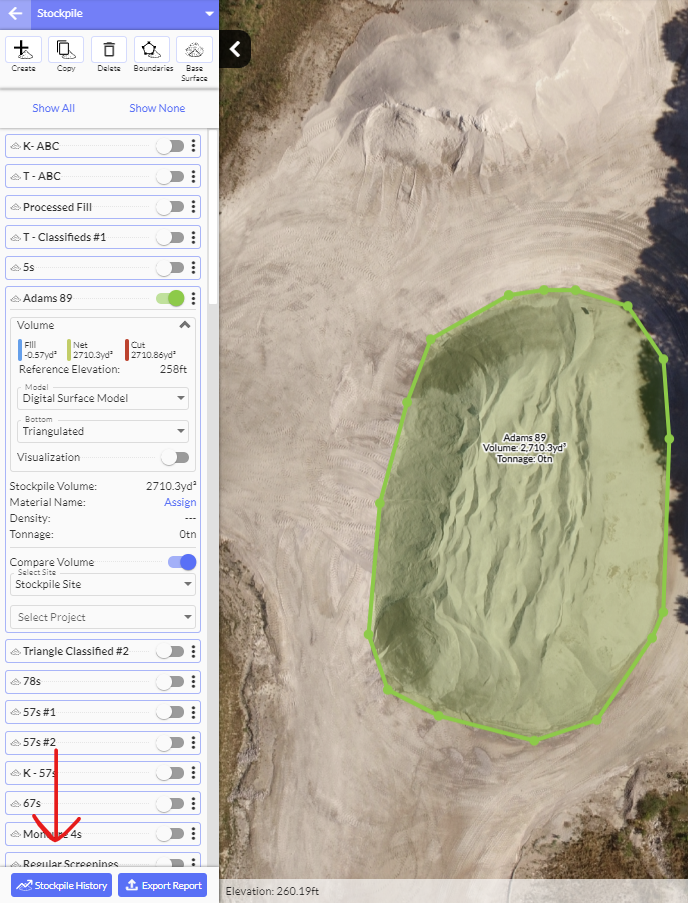
Task: Click the stockpile list scrollbar
Action: [212, 216]
